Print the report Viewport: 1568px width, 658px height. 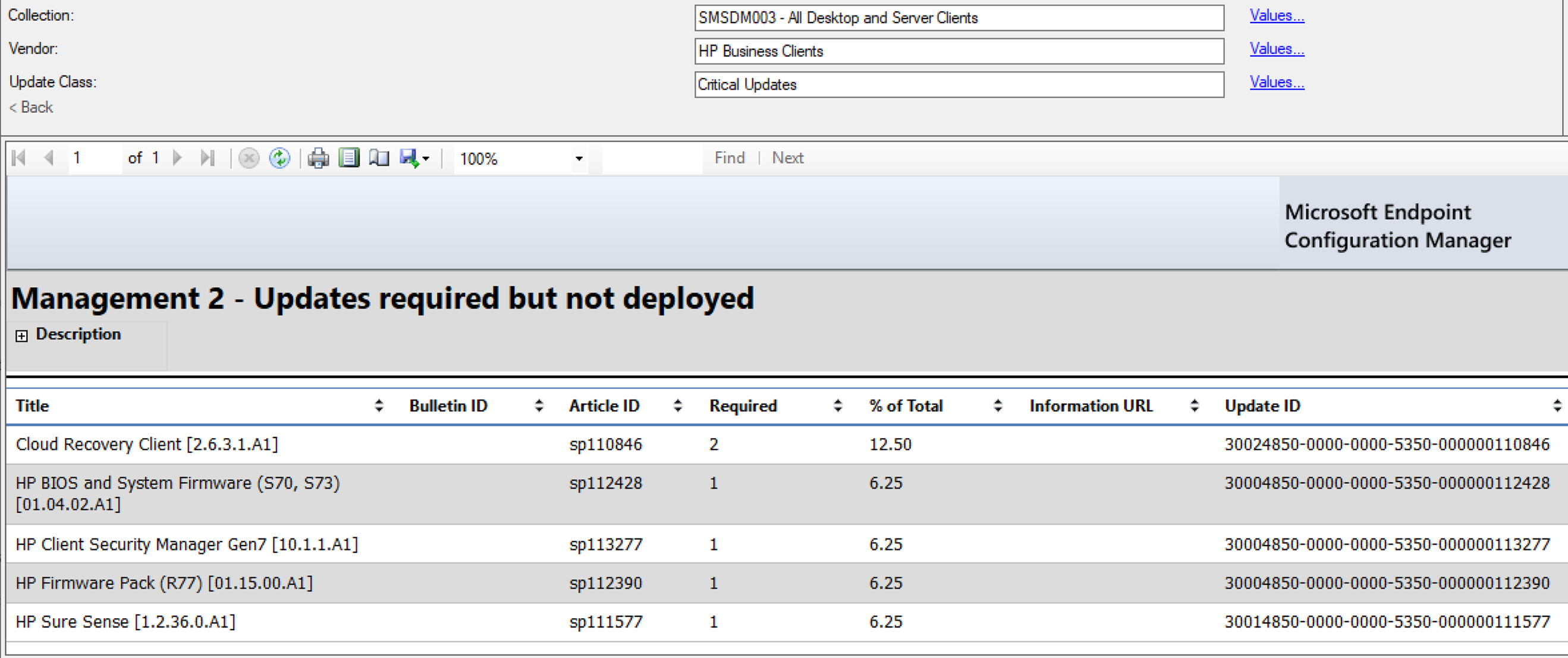(x=318, y=158)
